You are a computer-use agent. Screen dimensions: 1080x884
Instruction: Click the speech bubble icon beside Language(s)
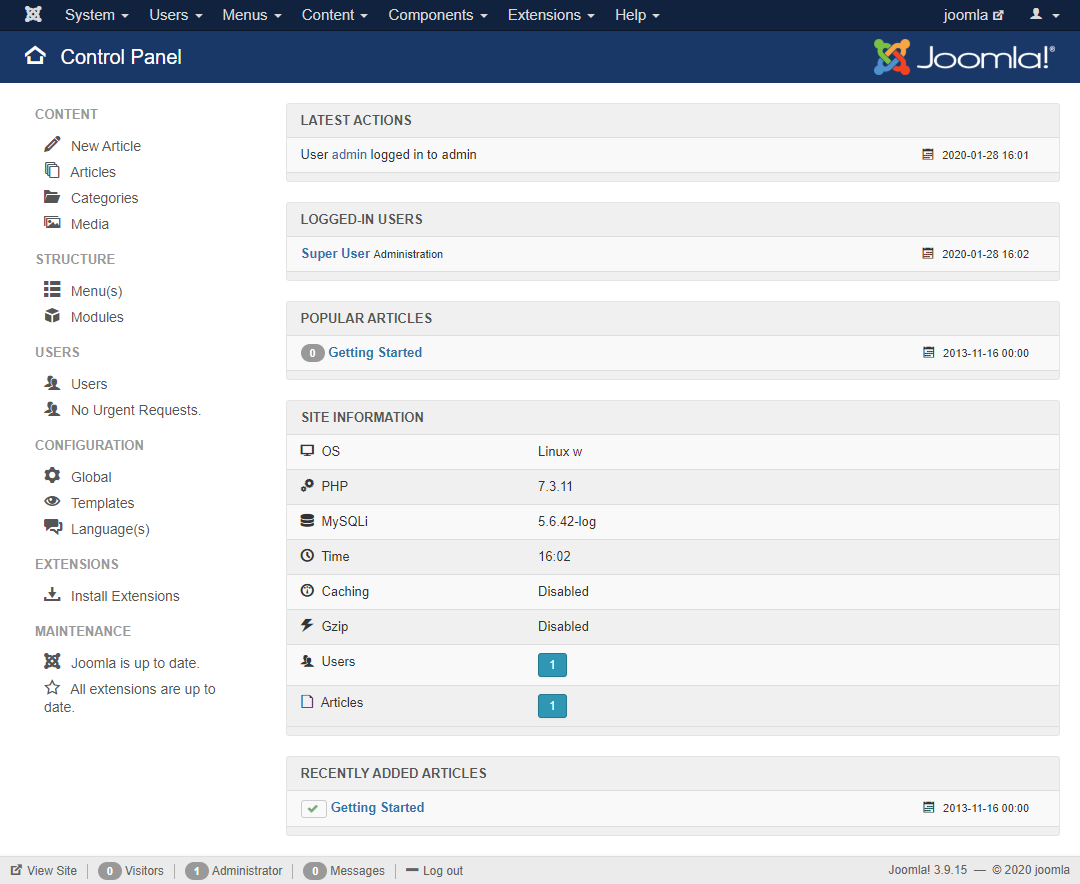(x=52, y=528)
